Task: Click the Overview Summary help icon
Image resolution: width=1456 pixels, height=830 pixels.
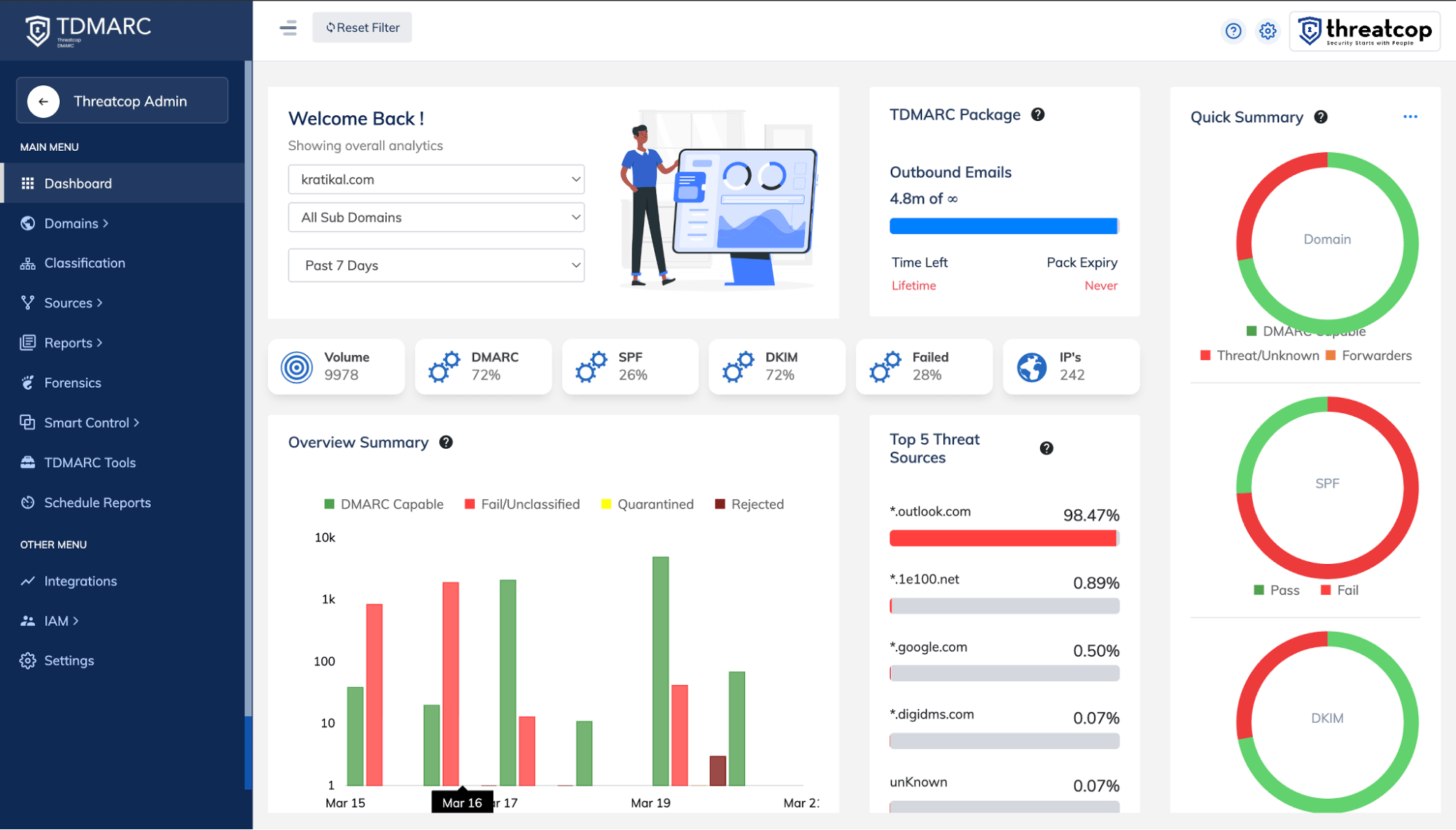Action: tap(446, 442)
